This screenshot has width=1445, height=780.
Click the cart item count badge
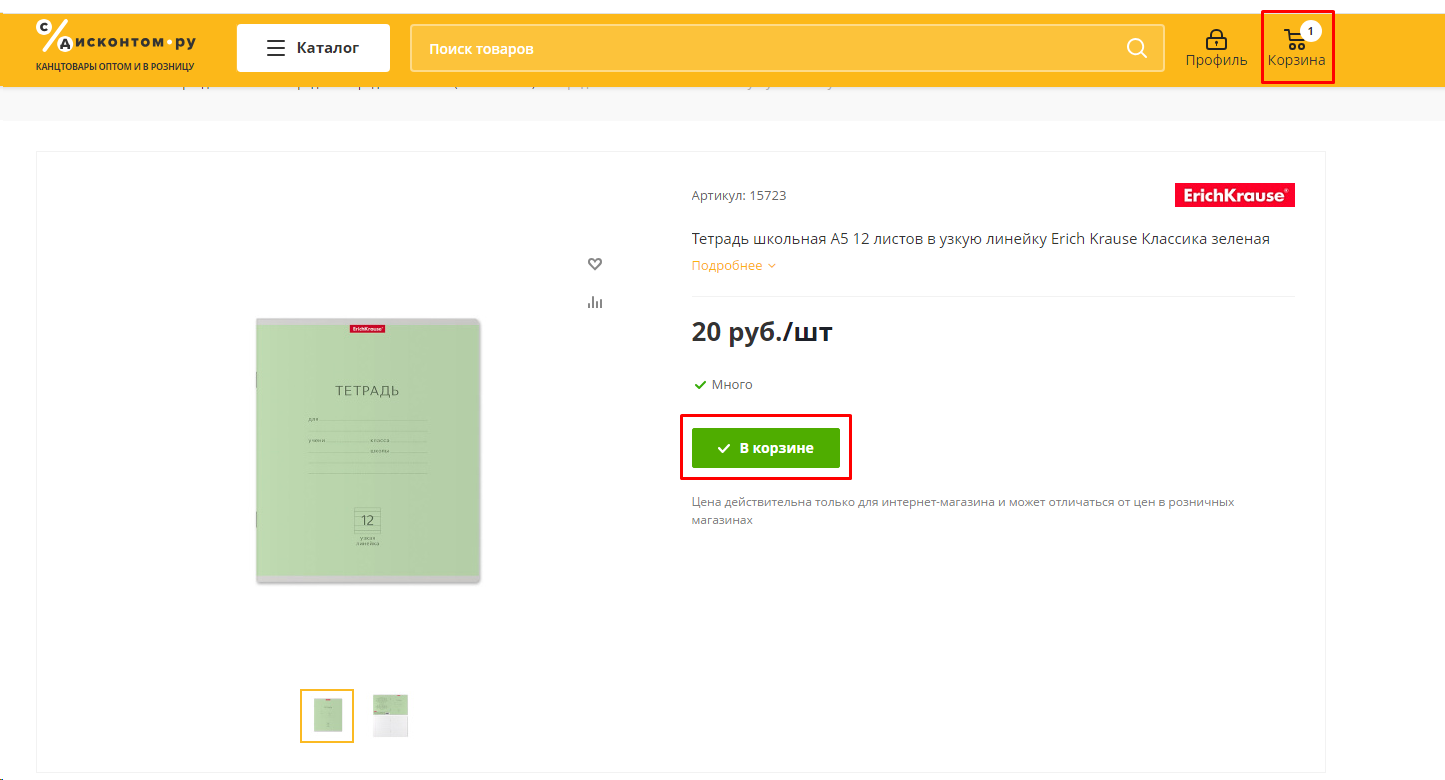click(x=1310, y=31)
